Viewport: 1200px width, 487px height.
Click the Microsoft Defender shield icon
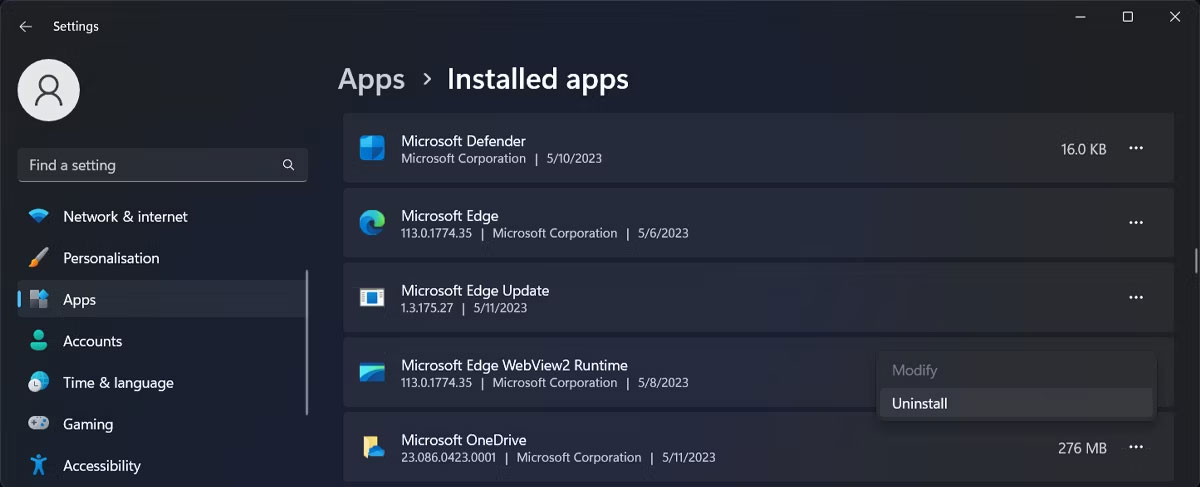372,149
